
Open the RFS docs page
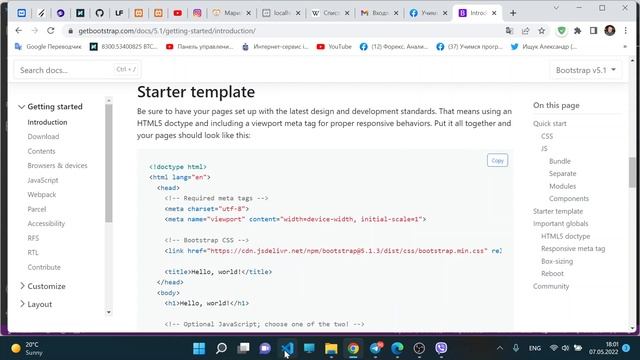coord(33,238)
